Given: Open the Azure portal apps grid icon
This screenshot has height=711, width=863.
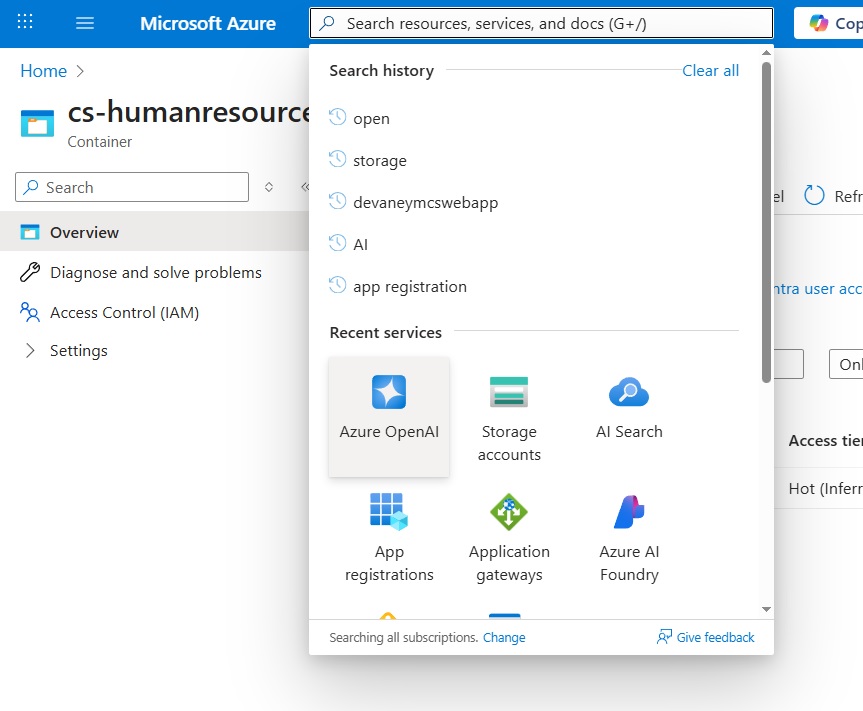Looking at the screenshot, I should coord(25,22).
